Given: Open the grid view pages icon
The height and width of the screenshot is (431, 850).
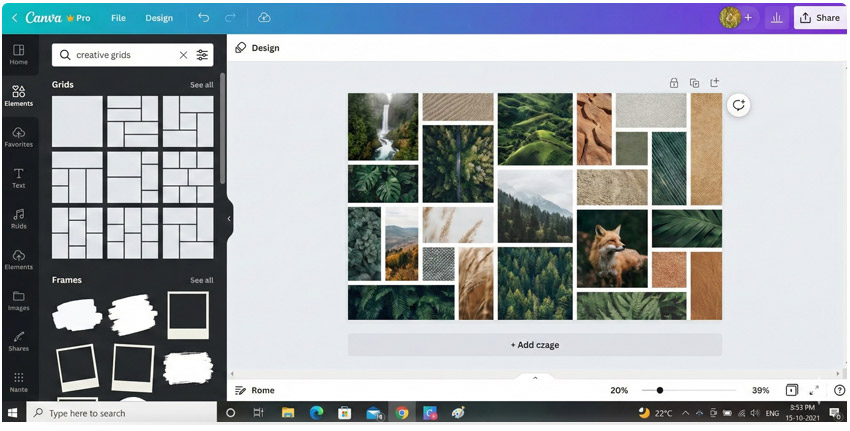Looking at the screenshot, I should 791,390.
